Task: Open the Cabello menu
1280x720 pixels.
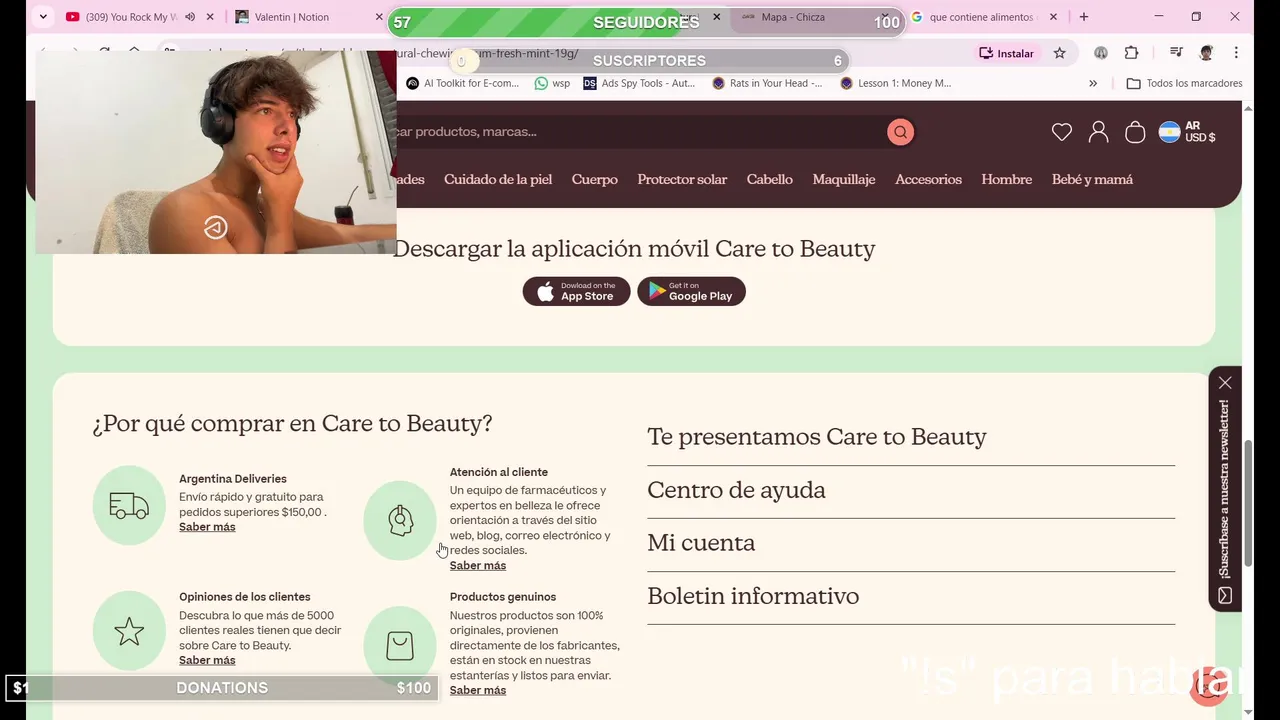Action: 770,179
